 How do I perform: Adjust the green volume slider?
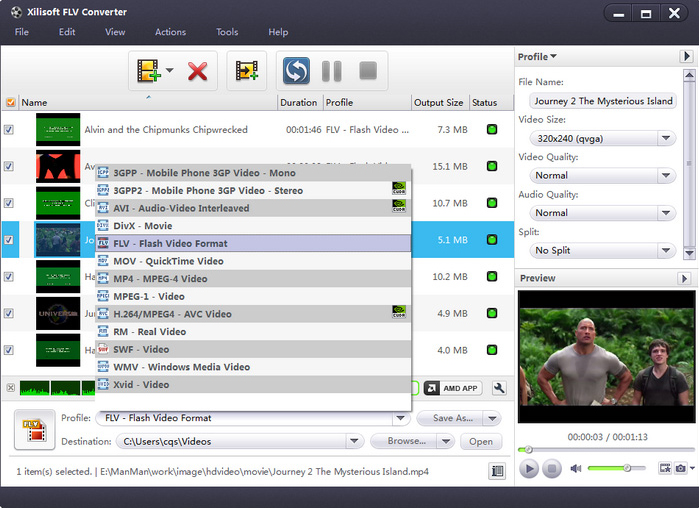click(626, 468)
